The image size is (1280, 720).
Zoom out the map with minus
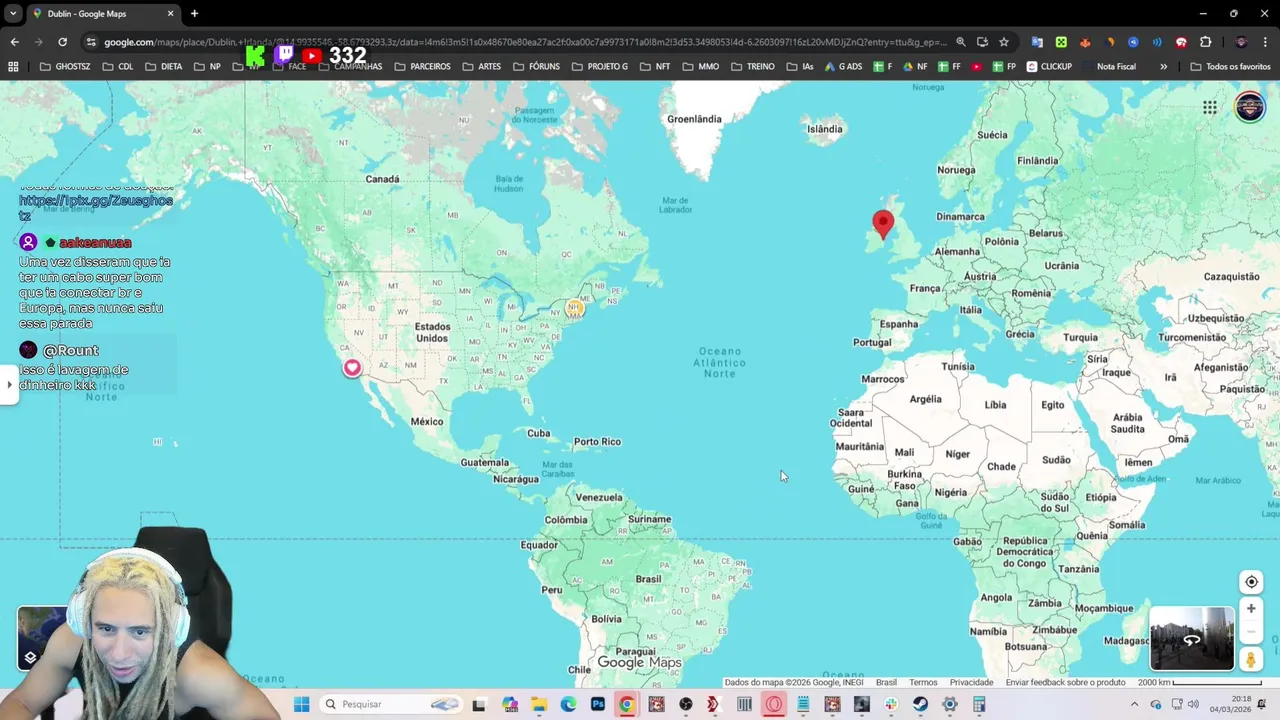point(1251,632)
